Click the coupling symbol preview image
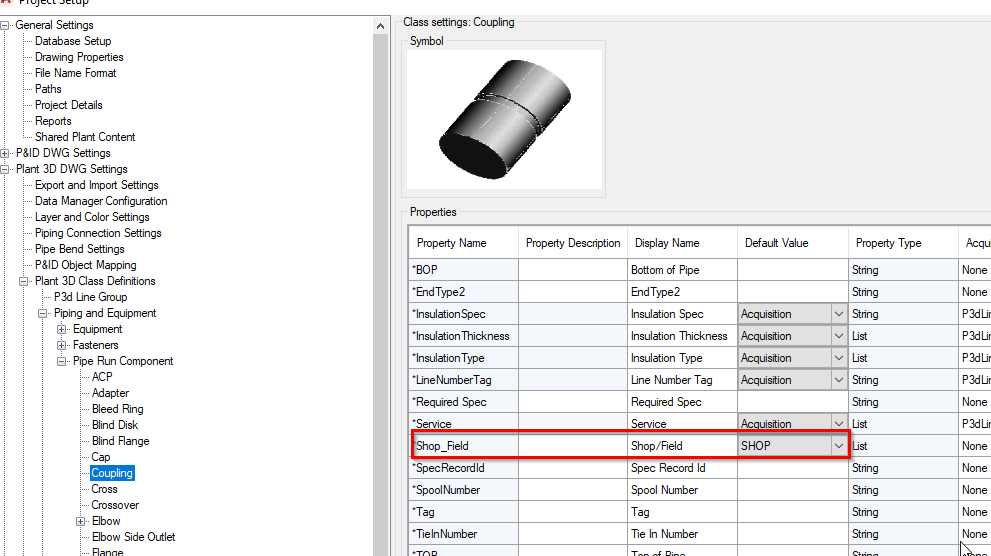The height and width of the screenshot is (556, 991). tap(504, 120)
